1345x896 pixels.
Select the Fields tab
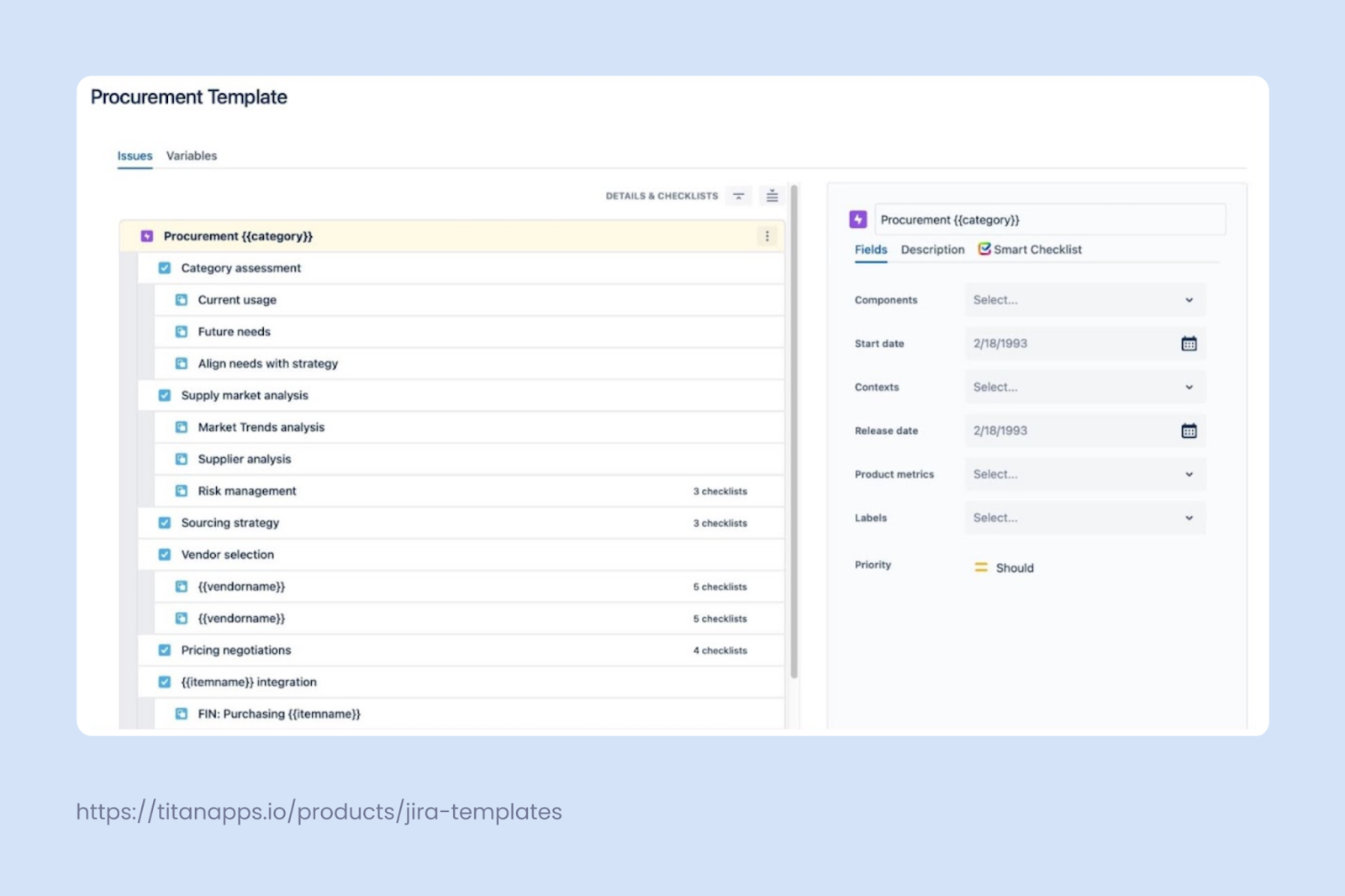[871, 250]
